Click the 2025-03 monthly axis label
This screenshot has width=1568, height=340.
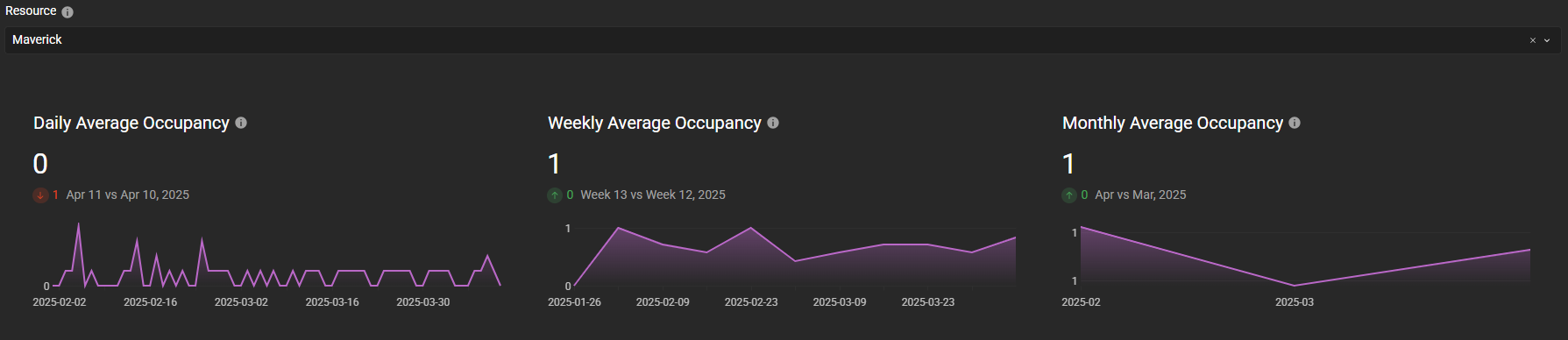point(1295,301)
